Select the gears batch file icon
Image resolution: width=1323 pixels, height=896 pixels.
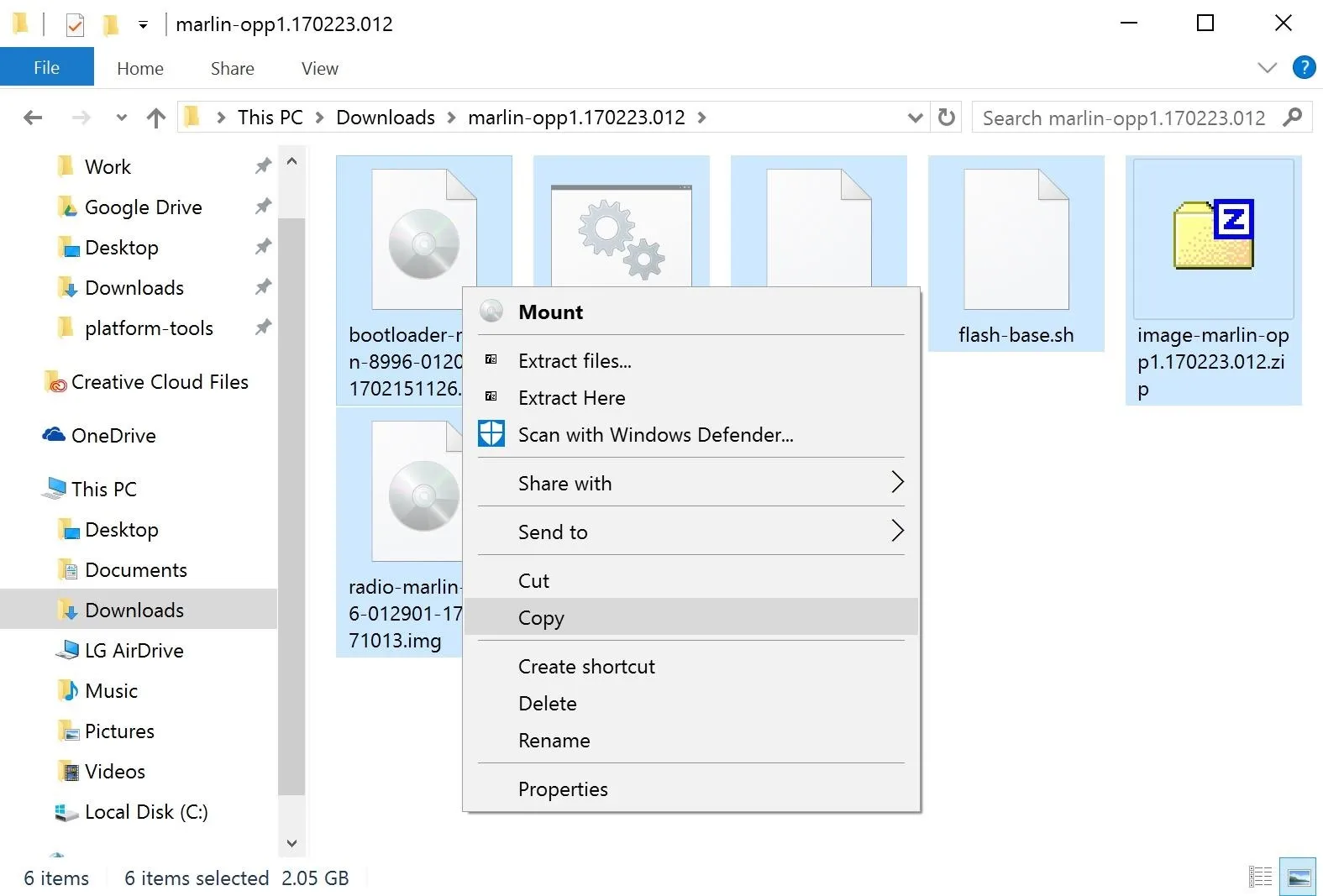622,235
